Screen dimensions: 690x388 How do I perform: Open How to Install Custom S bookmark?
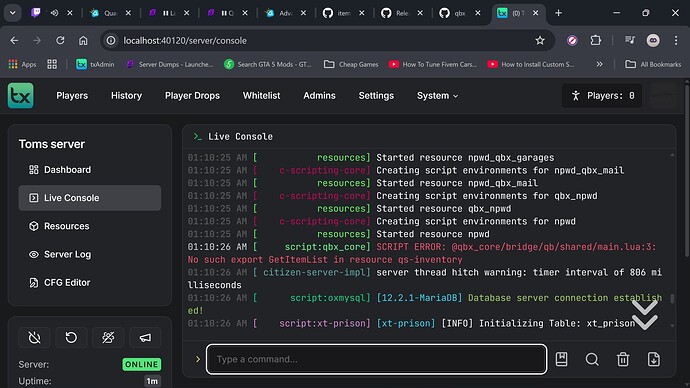tap(531, 64)
